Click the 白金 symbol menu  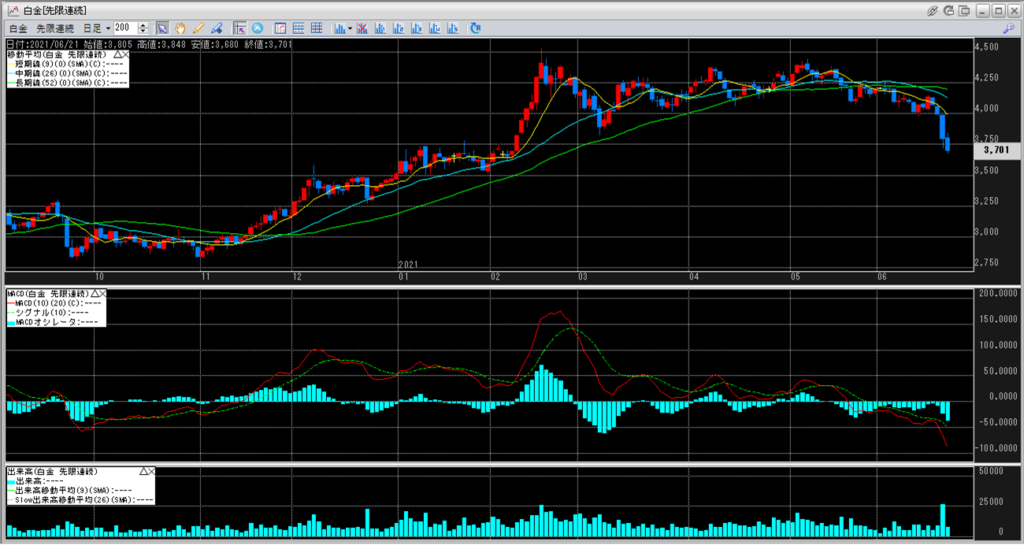18,28
